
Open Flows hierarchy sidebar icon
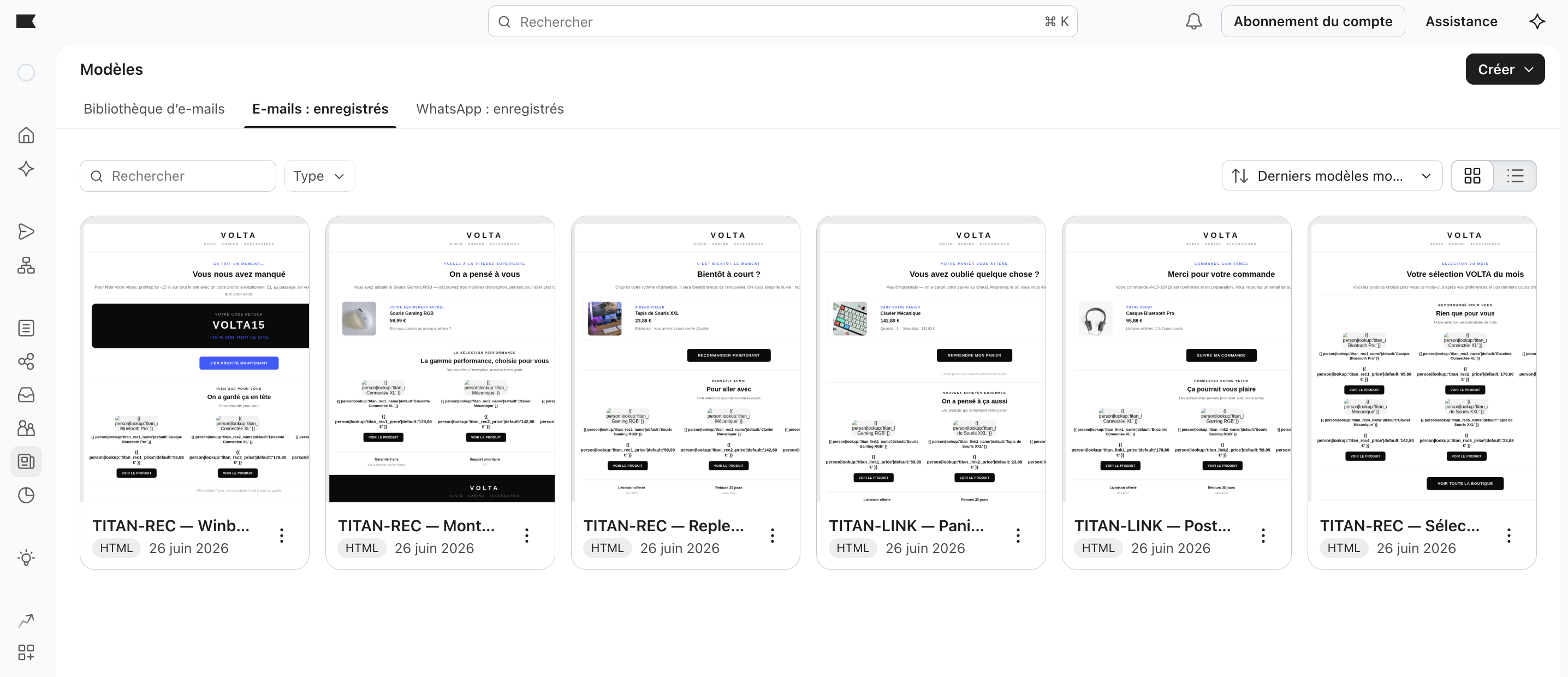[x=26, y=265]
